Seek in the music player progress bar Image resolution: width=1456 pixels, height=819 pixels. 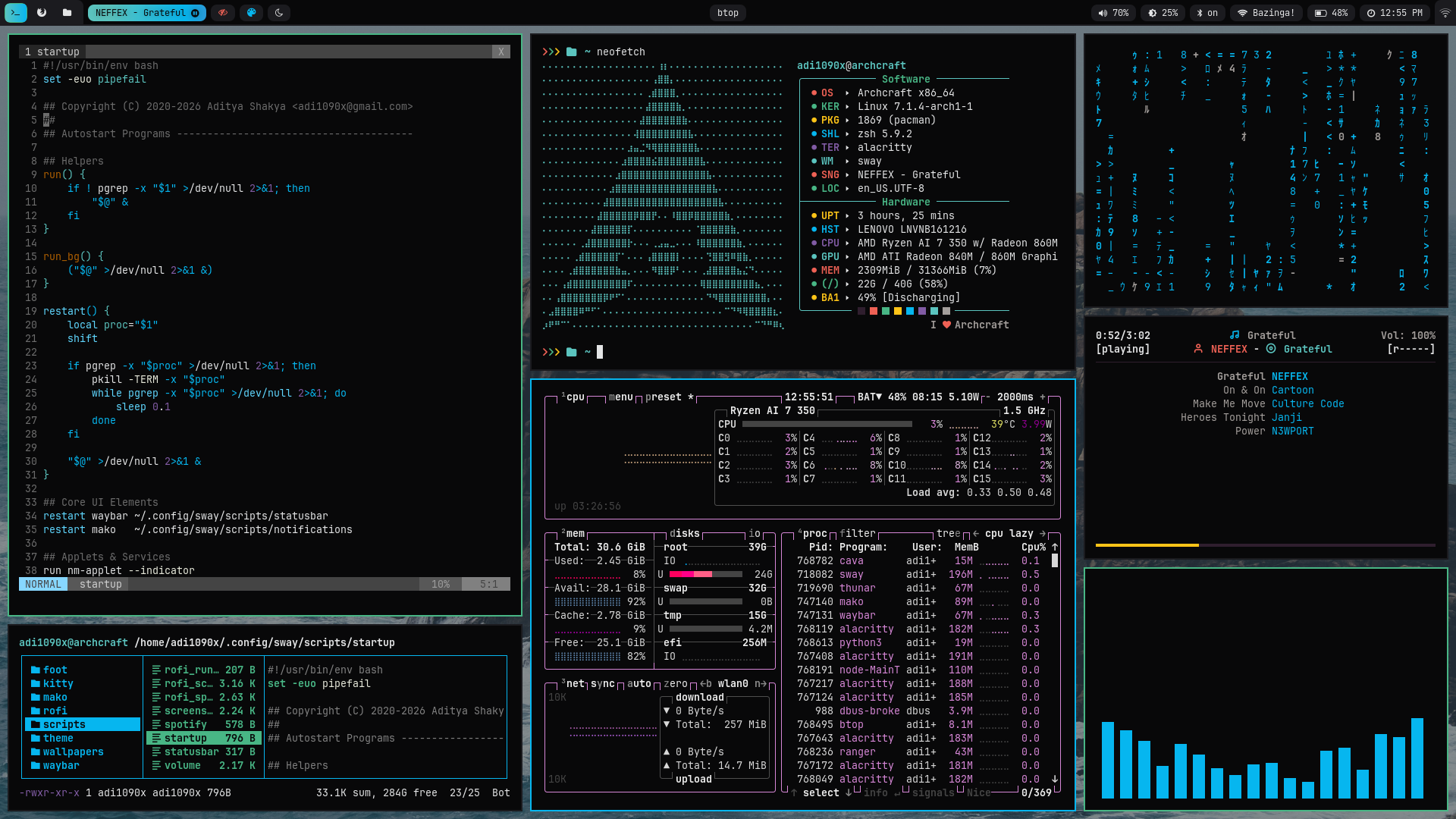1265,545
